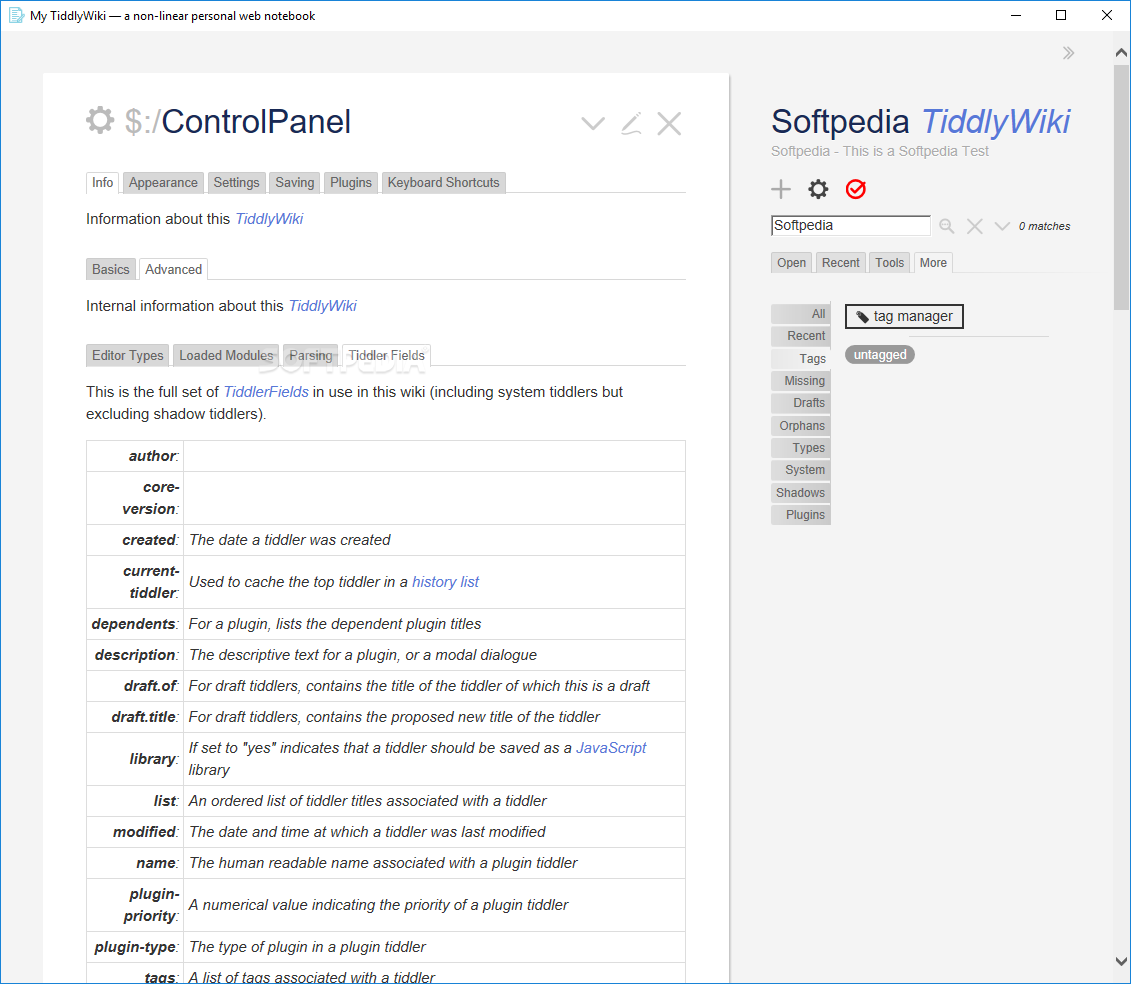Screen dimensions: 1131x984
Task: Select the Recent vertical tab under More
Action: tap(801, 336)
